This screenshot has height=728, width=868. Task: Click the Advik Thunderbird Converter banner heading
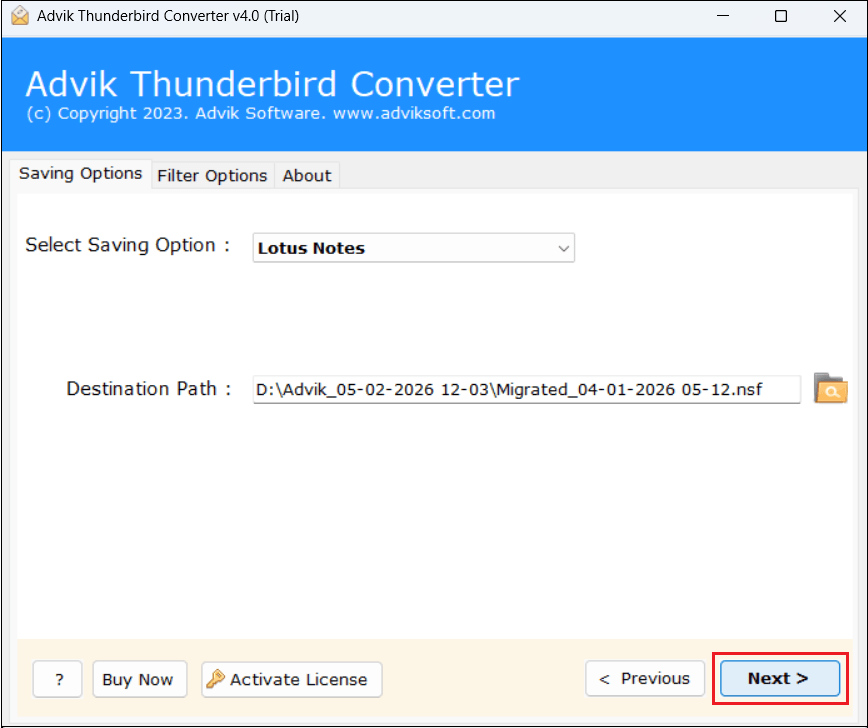point(272,84)
